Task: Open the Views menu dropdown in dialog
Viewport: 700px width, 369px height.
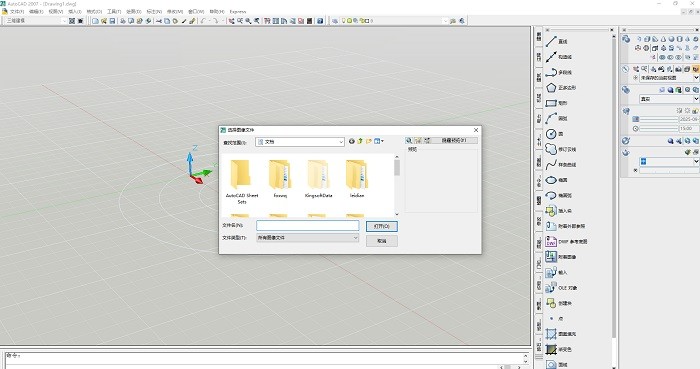Action: point(379,141)
